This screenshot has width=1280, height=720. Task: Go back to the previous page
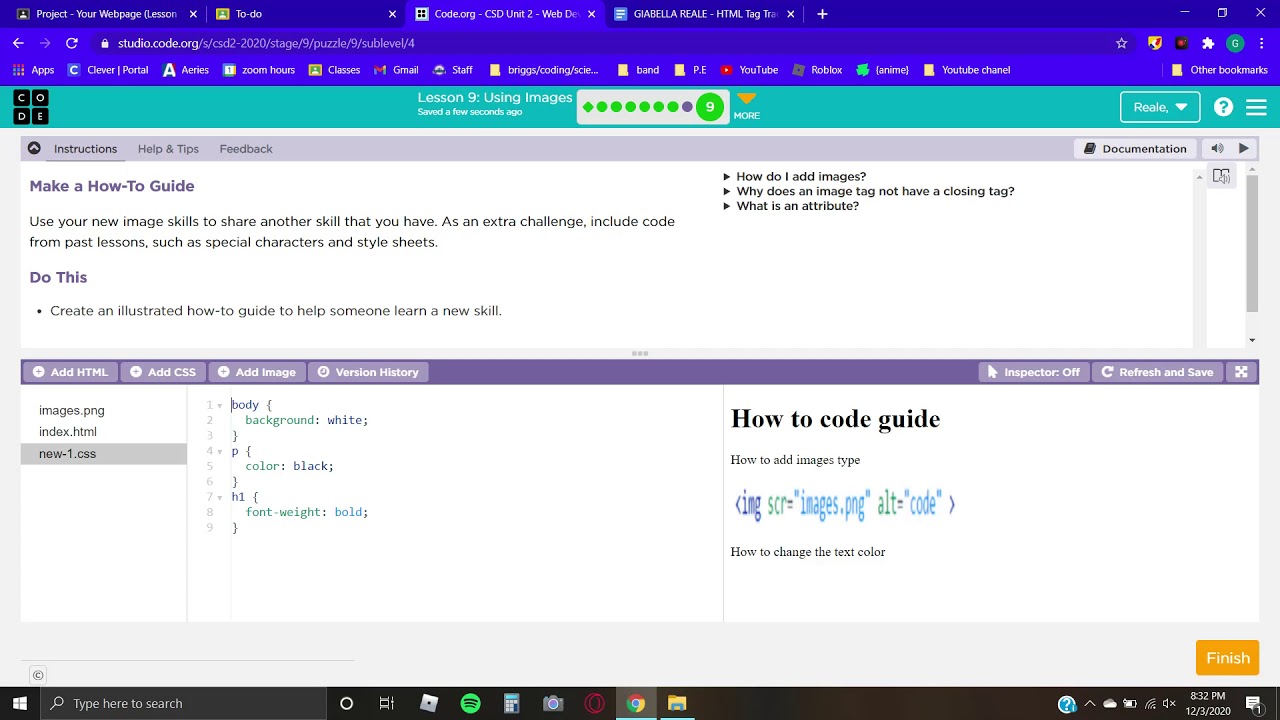[18, 43]
